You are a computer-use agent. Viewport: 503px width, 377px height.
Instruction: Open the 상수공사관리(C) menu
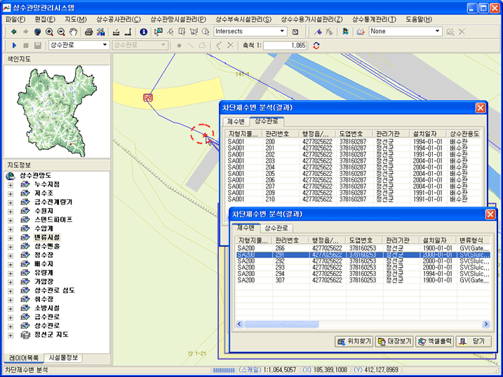(119, 19)
